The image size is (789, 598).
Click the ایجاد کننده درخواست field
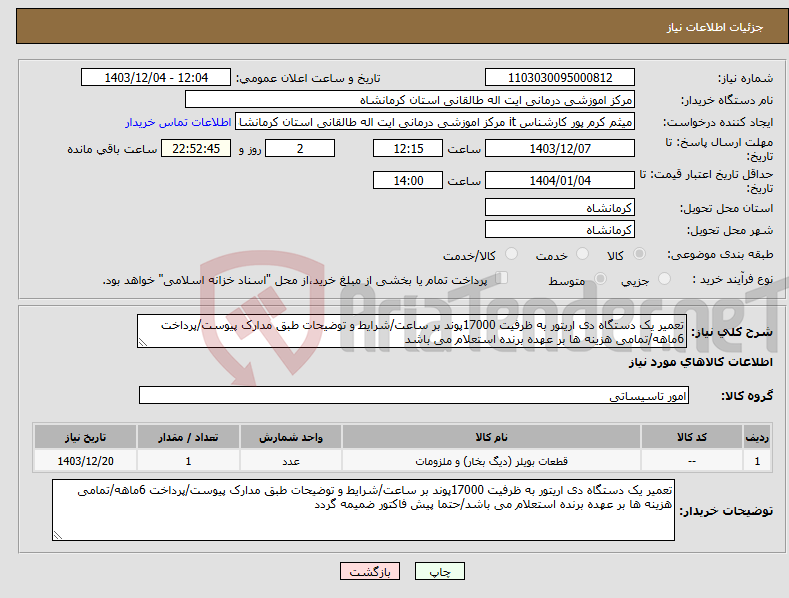(435, 122)
